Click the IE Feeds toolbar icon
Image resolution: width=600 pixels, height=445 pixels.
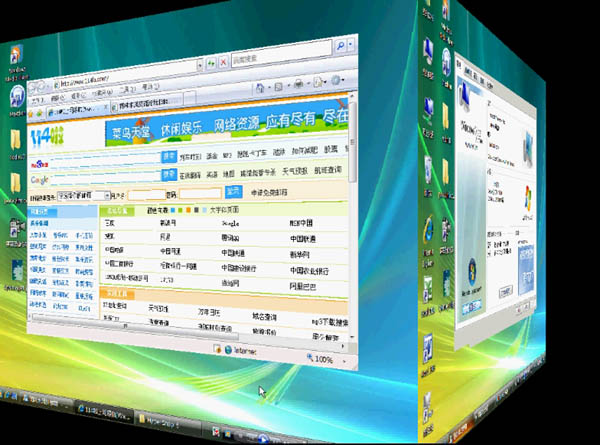pos(279,86)
